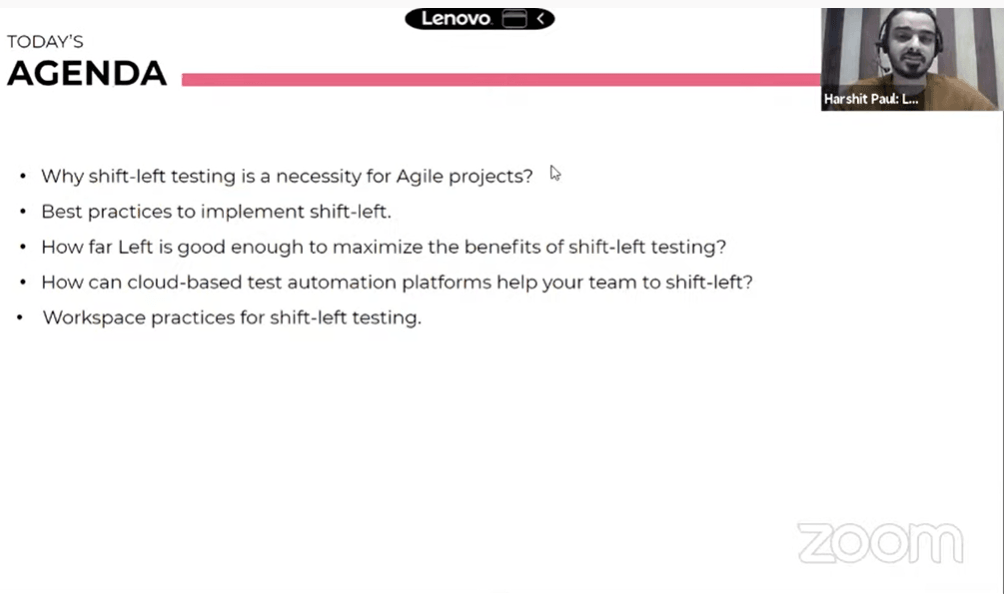
Task: Click the bullet dot before 'How far Left'
Action: pyautogui.click(x=22, y=247)
